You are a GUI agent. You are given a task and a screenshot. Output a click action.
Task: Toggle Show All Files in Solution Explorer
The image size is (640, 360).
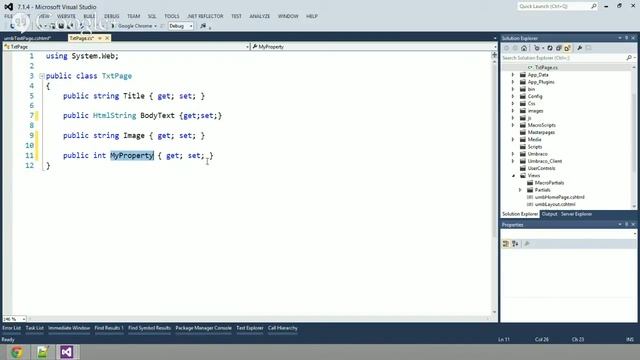567,48
